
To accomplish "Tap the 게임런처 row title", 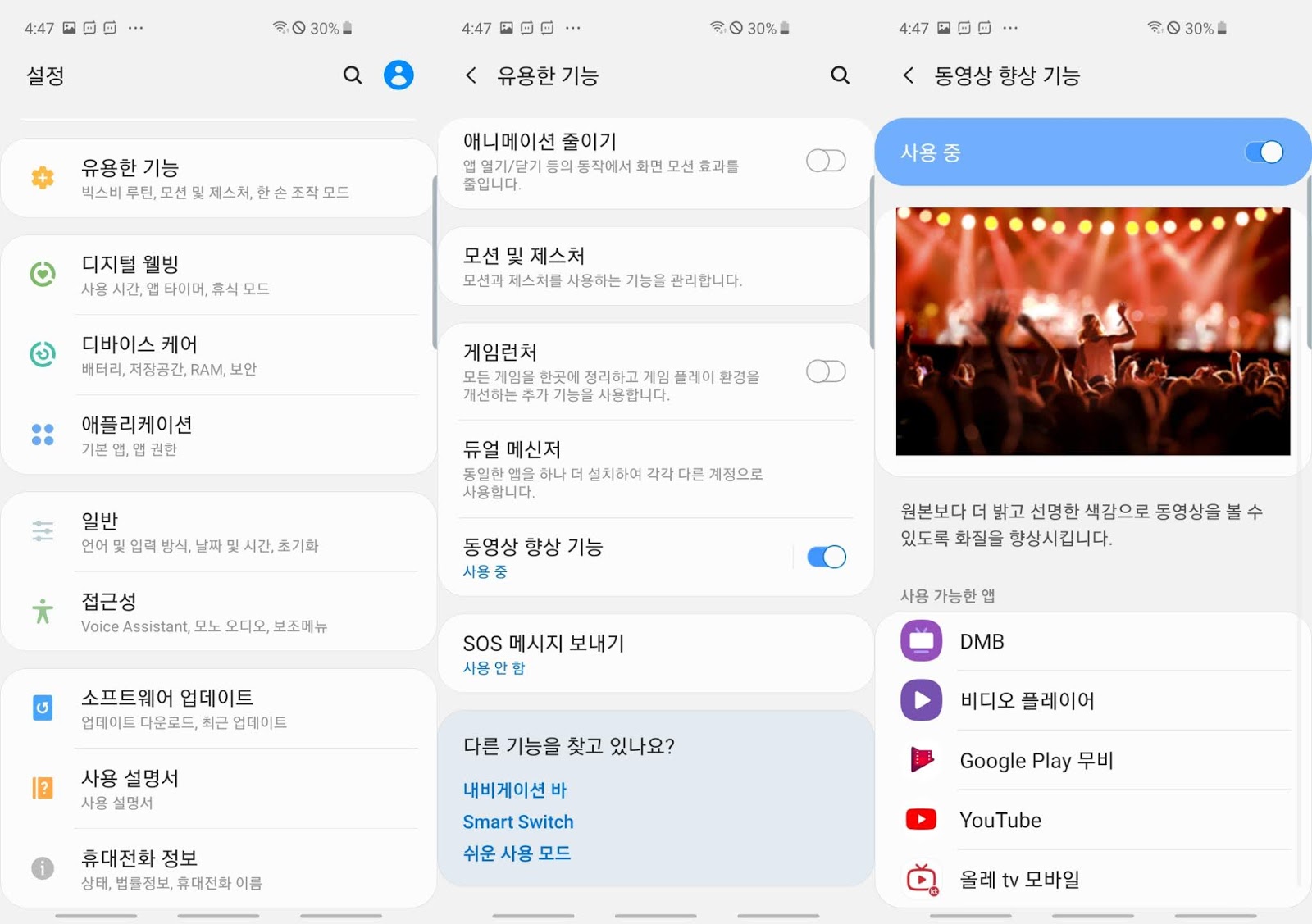I will tap(500, 353).
